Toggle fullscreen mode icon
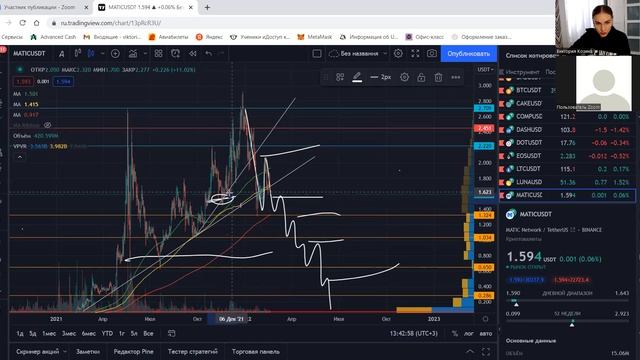 (x=415, y=53)
